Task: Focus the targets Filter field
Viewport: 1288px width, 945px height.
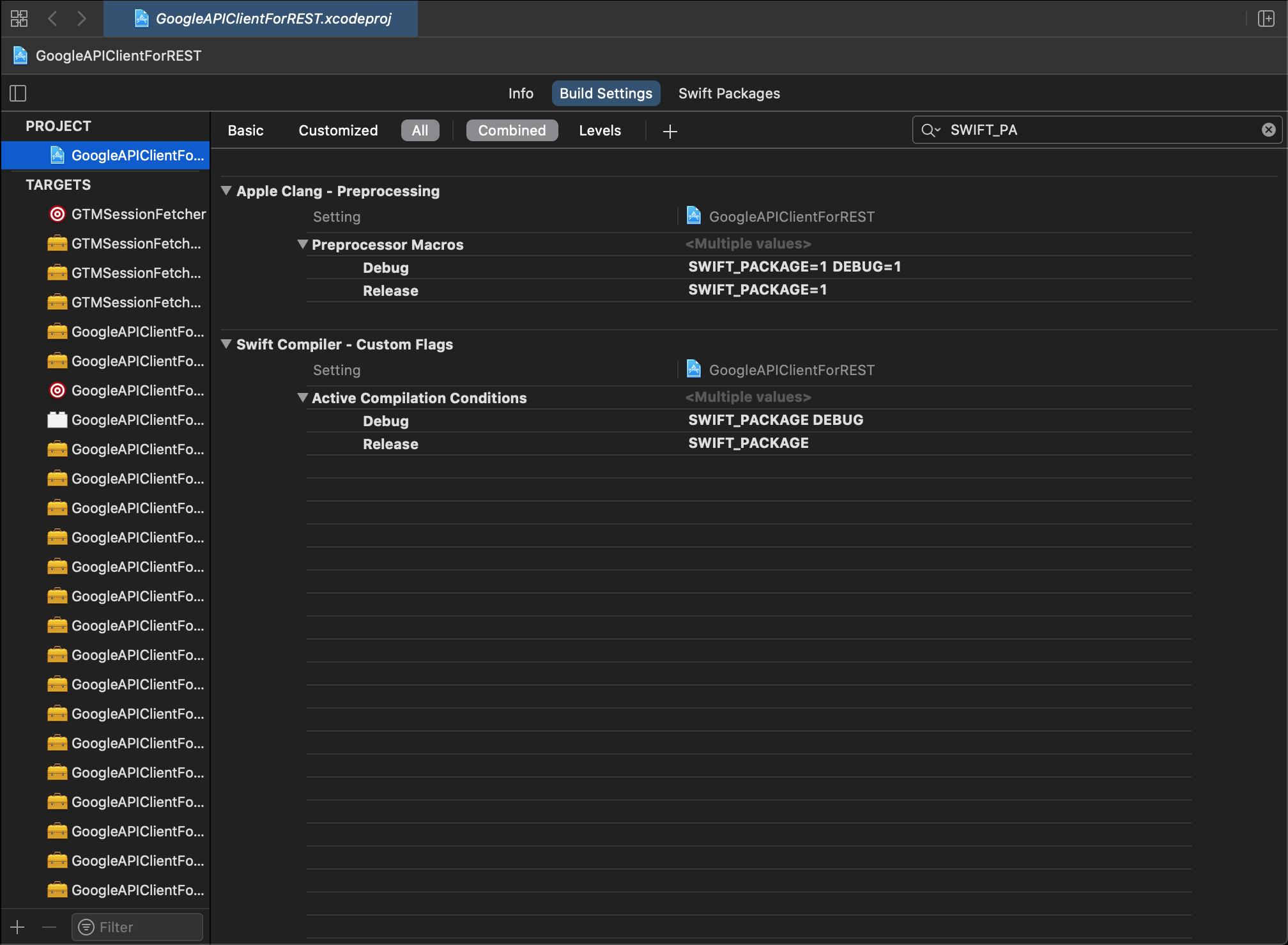Action: click(x=137, y=926)
